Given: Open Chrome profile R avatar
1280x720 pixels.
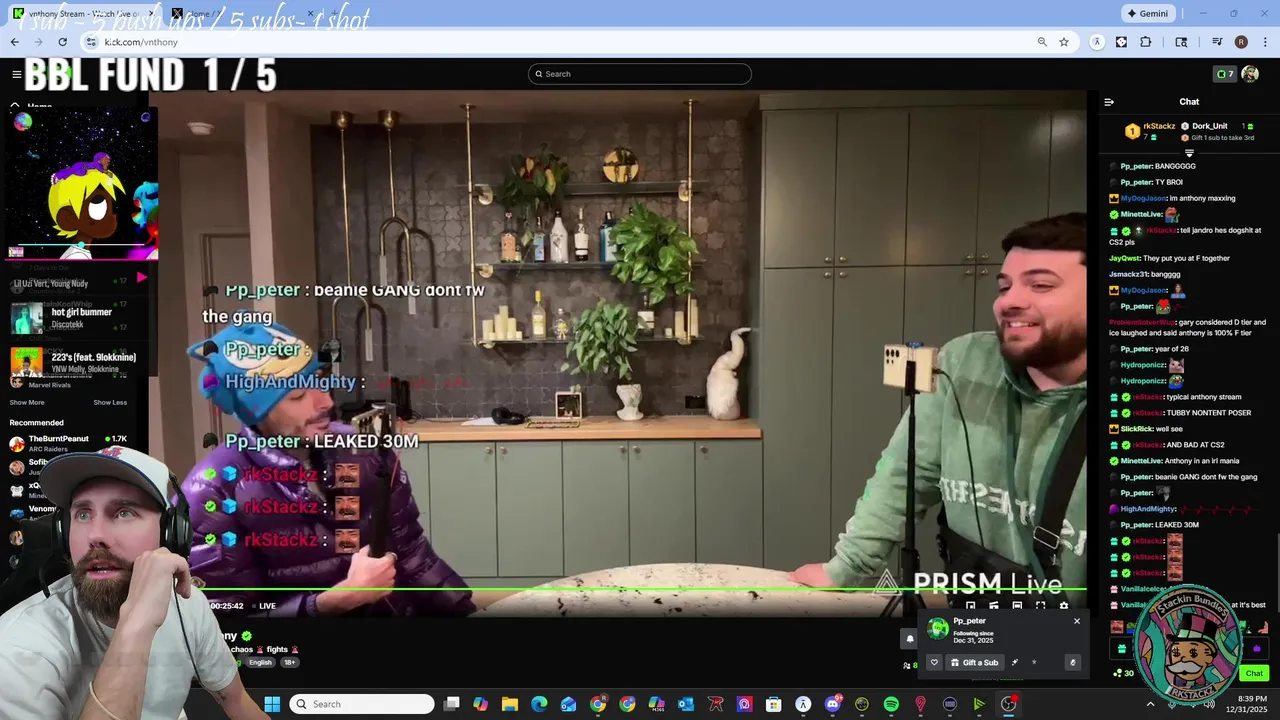Looking at the screenshot, I should click(x=1241, y=42).
